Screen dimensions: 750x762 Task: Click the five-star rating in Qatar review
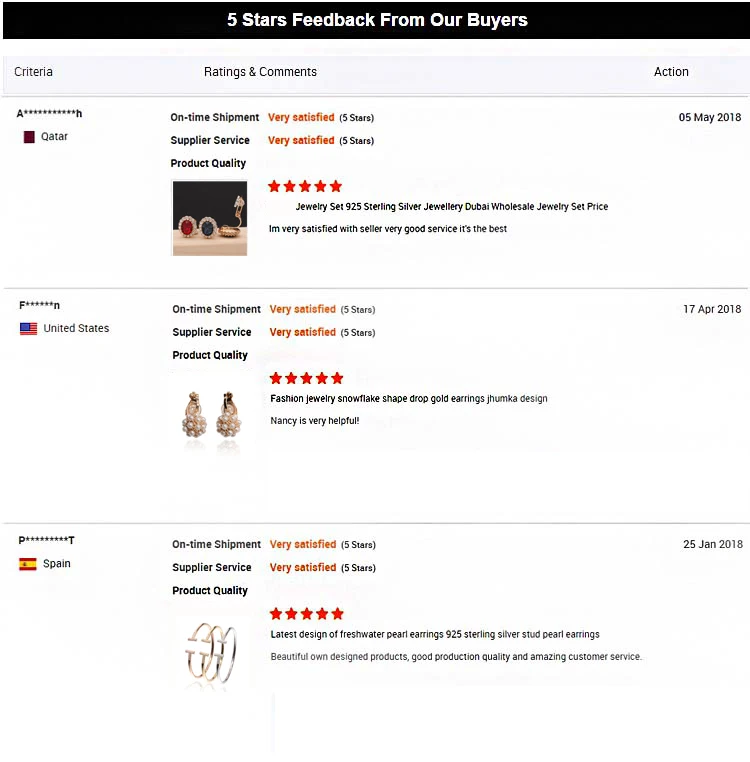tap(305, 186)
